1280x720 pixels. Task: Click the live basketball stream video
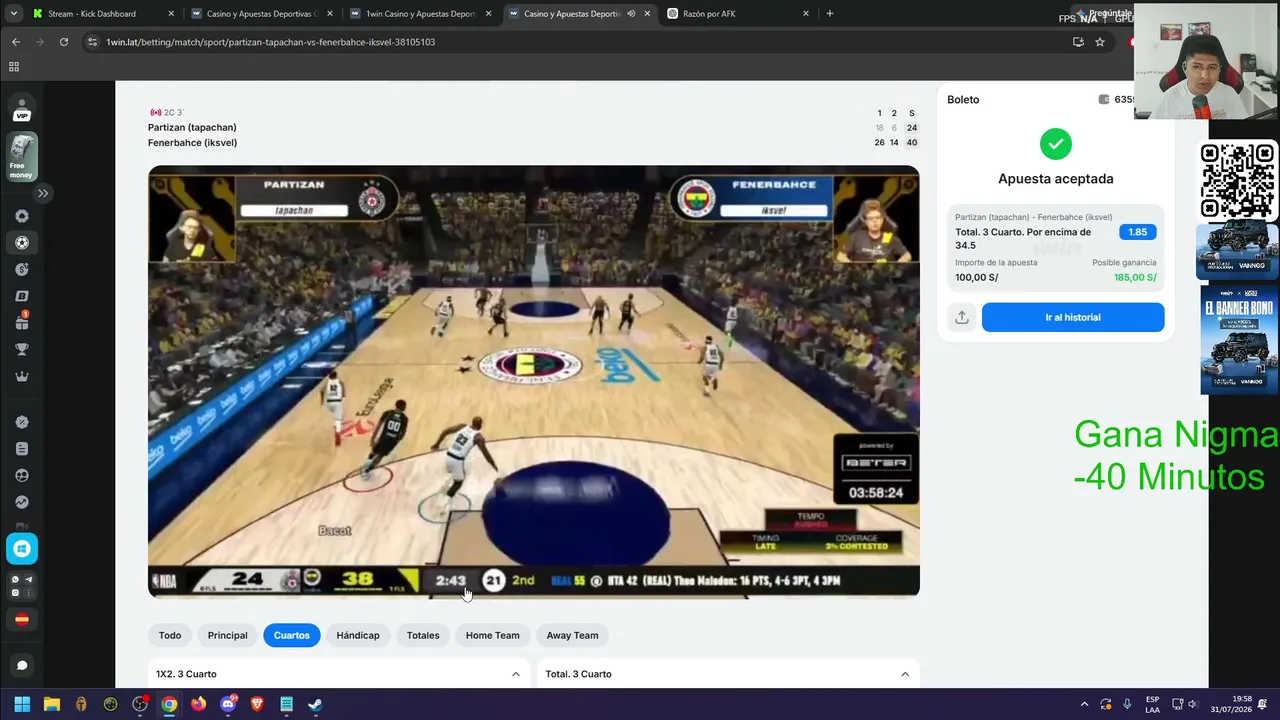(534, 382)
